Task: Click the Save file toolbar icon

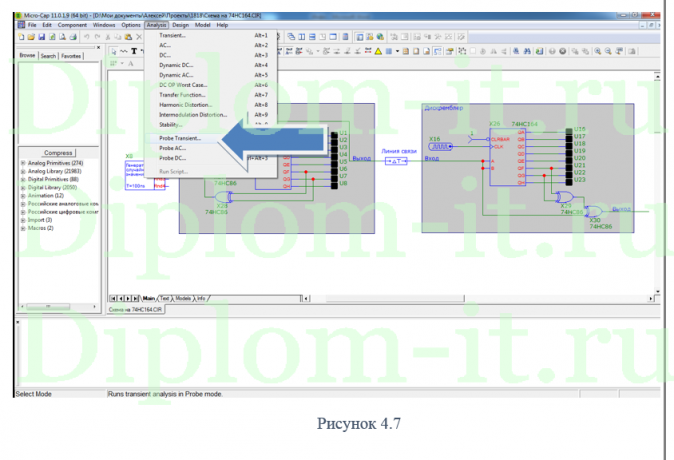Action: (43, 36)
